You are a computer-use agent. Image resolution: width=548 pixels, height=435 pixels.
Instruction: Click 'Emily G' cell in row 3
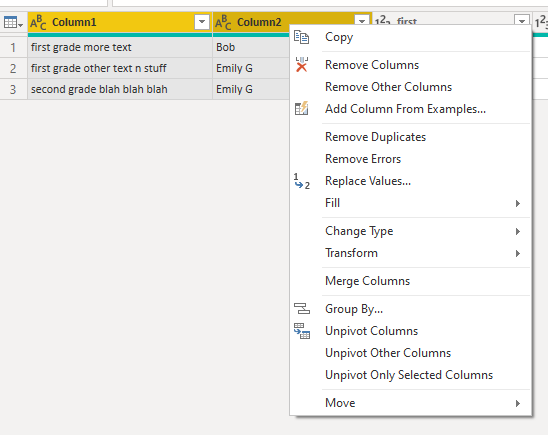coord(251,89)
